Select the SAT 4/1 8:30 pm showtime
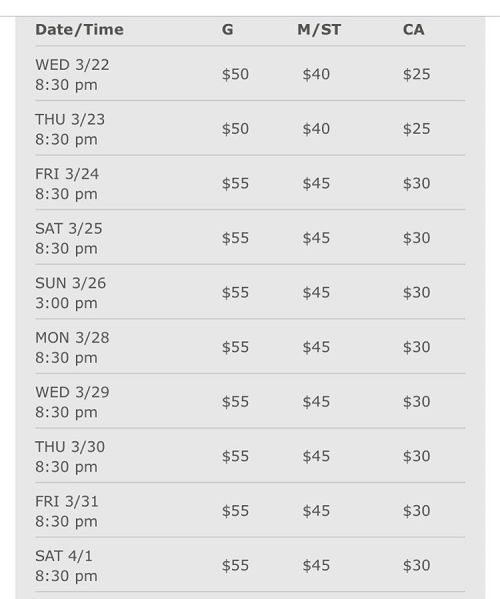The image size is (500, 599). [x=66, y=566]
